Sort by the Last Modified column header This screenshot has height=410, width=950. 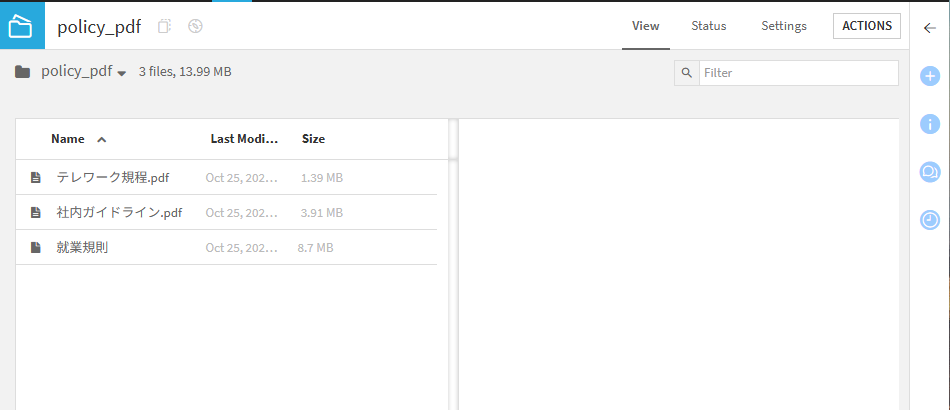click(x=244, y=139)
